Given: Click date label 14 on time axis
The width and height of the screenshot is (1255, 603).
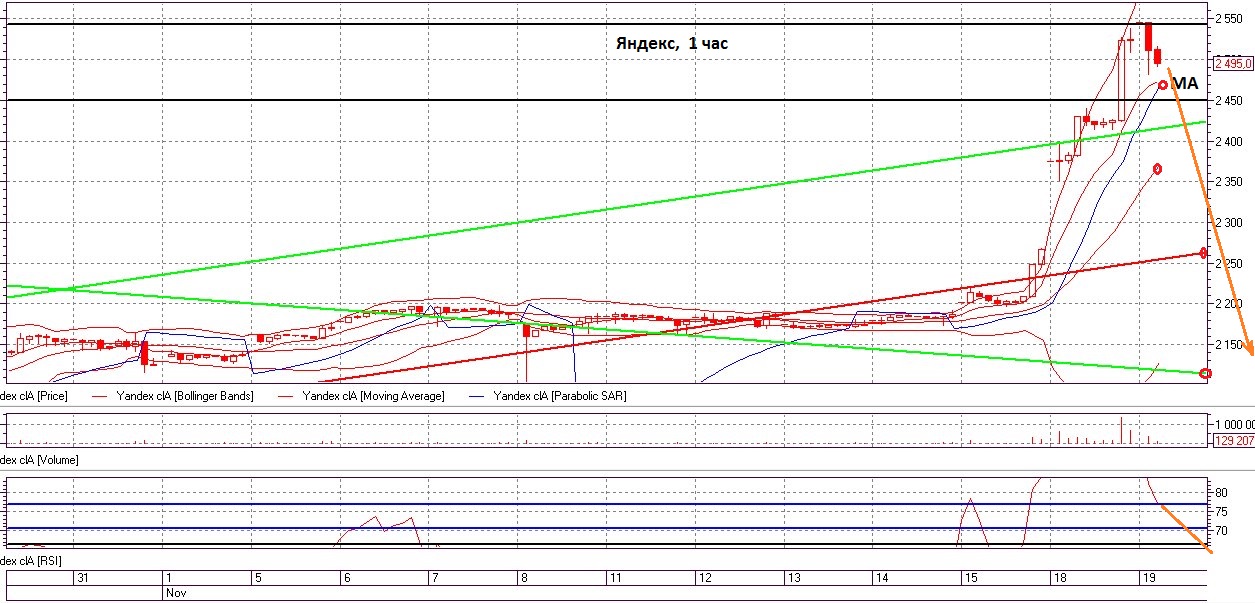Looking at the screenshot, I should (x=882, y=578).
